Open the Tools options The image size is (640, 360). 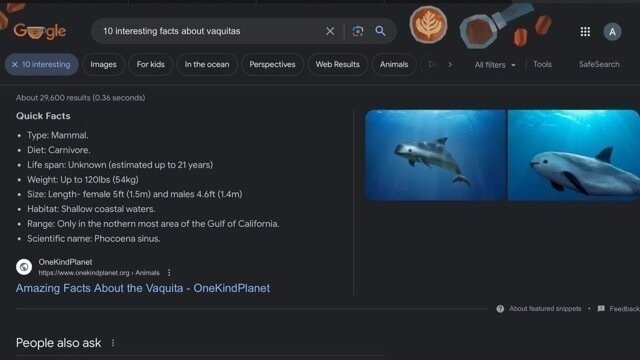[542, 64]
